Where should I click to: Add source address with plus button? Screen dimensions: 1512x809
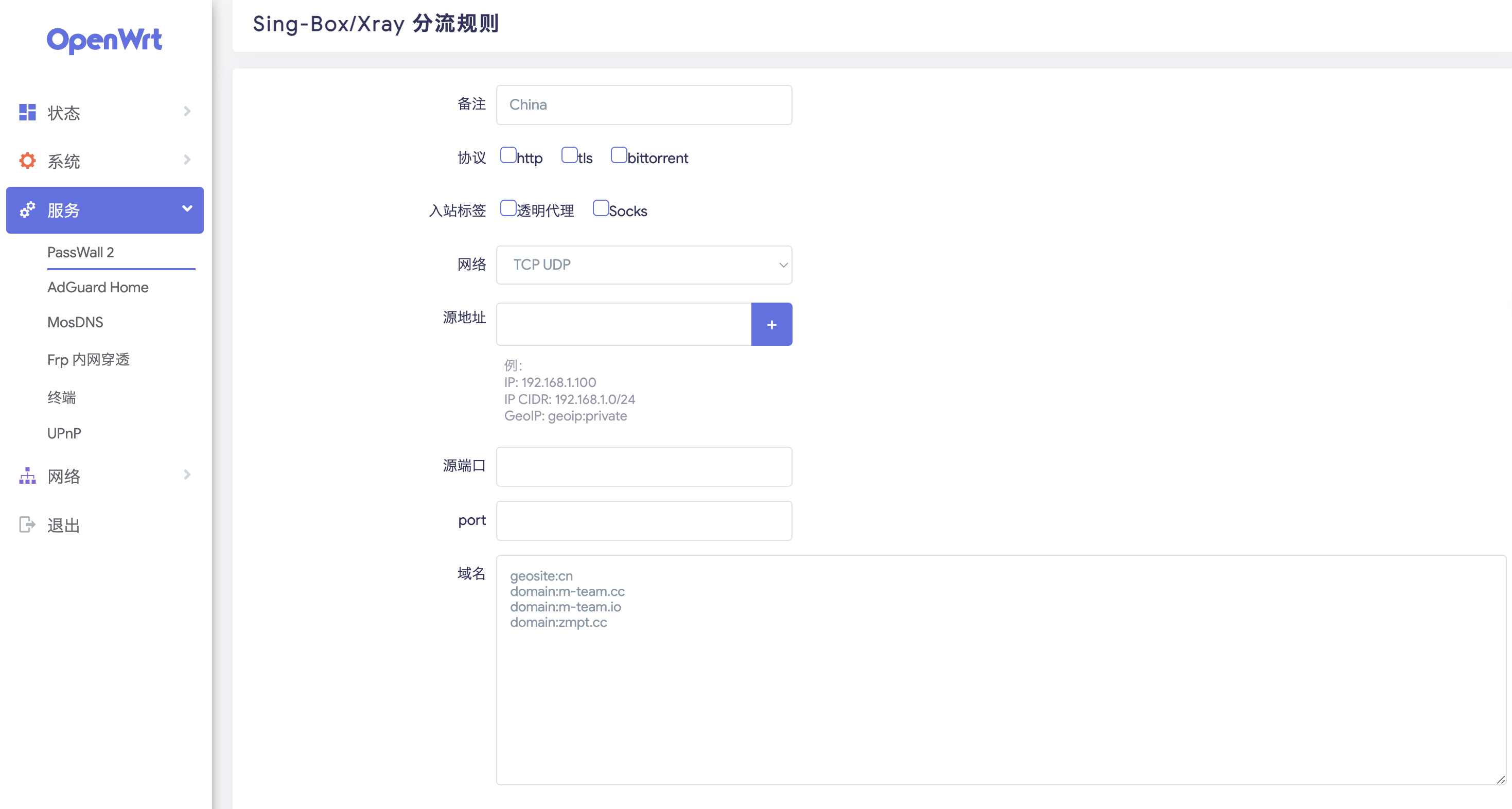(771, 324)
